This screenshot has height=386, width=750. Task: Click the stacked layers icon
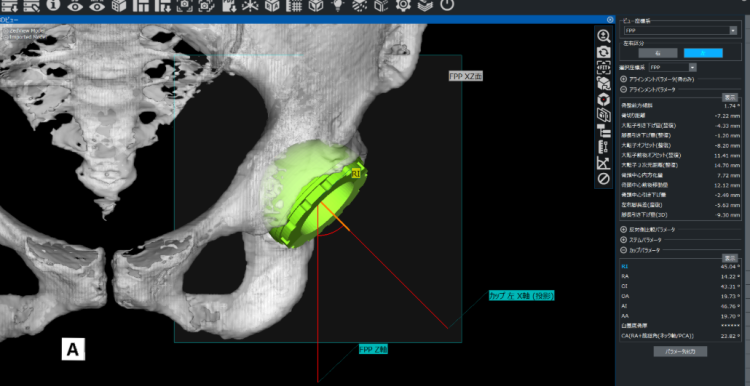coord(425,5)
